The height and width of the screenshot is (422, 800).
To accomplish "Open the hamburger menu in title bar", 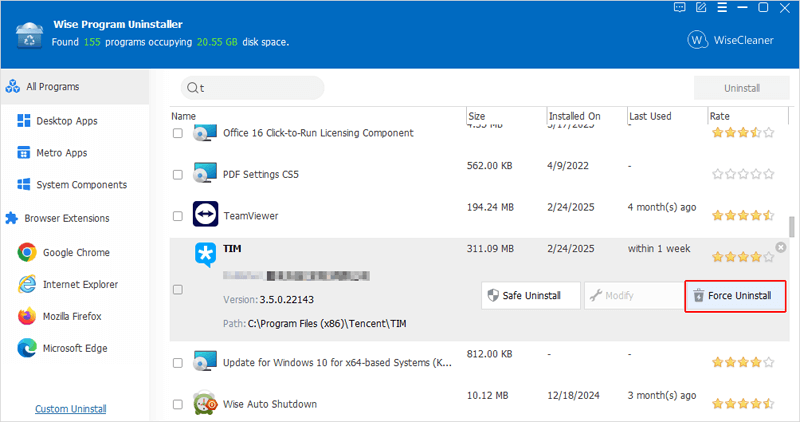I will pos(722,7).
